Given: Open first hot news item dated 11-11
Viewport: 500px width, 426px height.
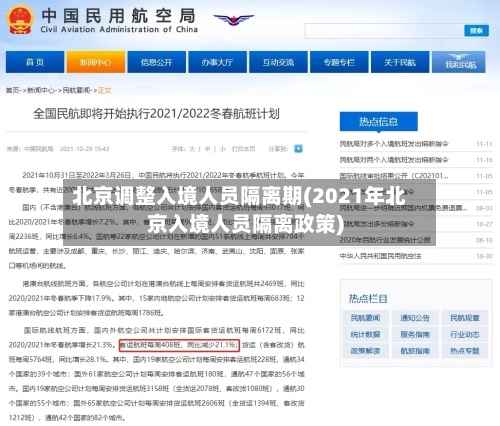Looking at the screenshot, I should coord(394,144).
